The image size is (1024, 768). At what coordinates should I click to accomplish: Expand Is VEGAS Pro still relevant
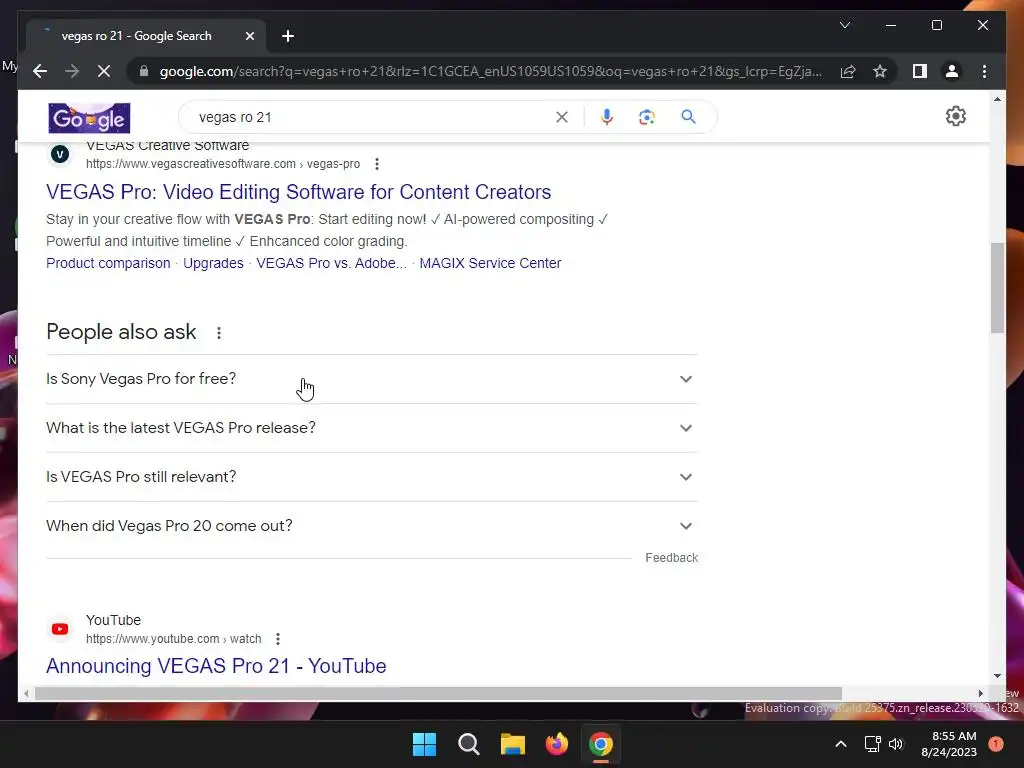pos(372,477)
